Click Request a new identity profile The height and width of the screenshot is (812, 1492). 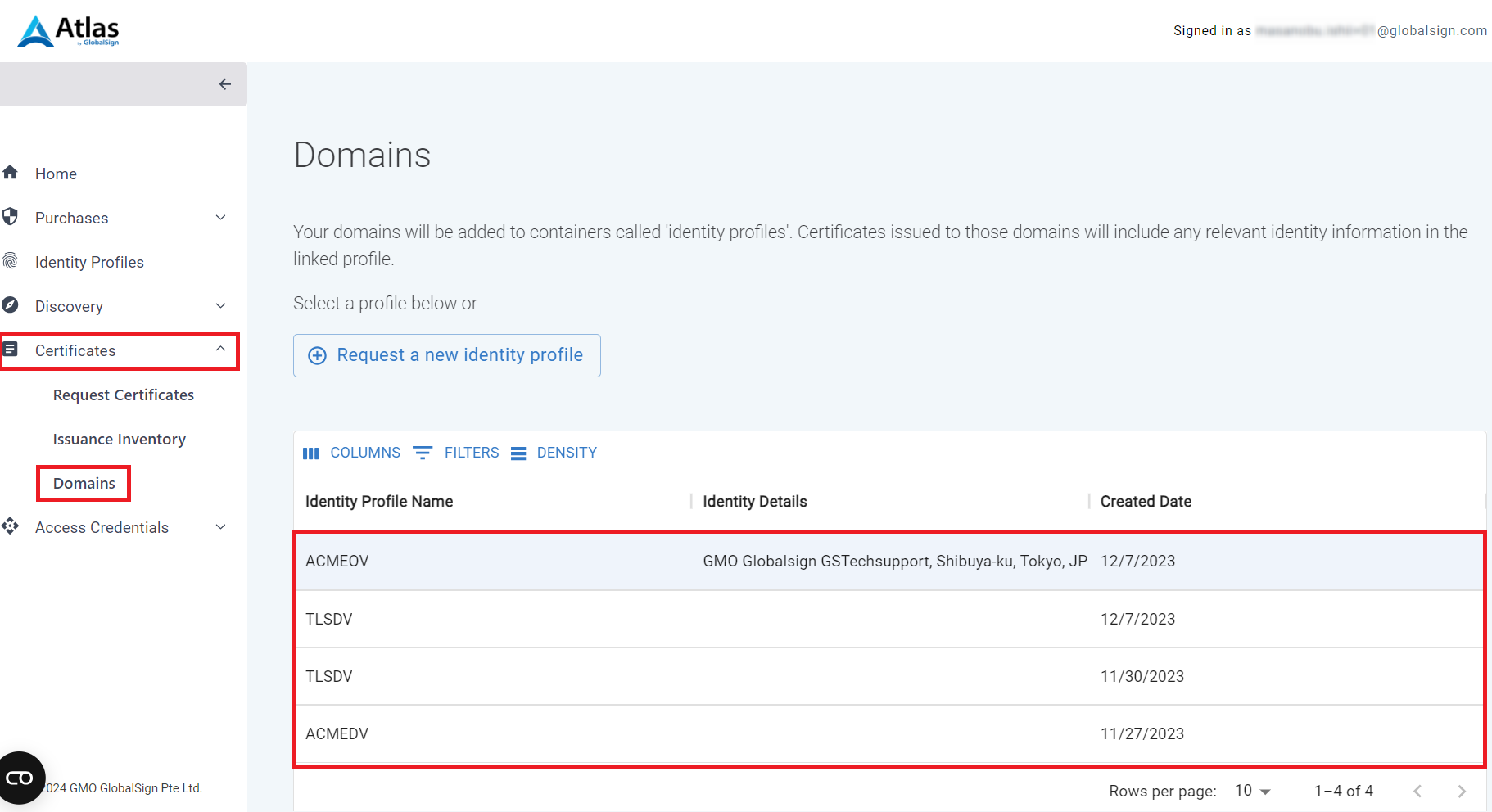click(x=446, y=355)
